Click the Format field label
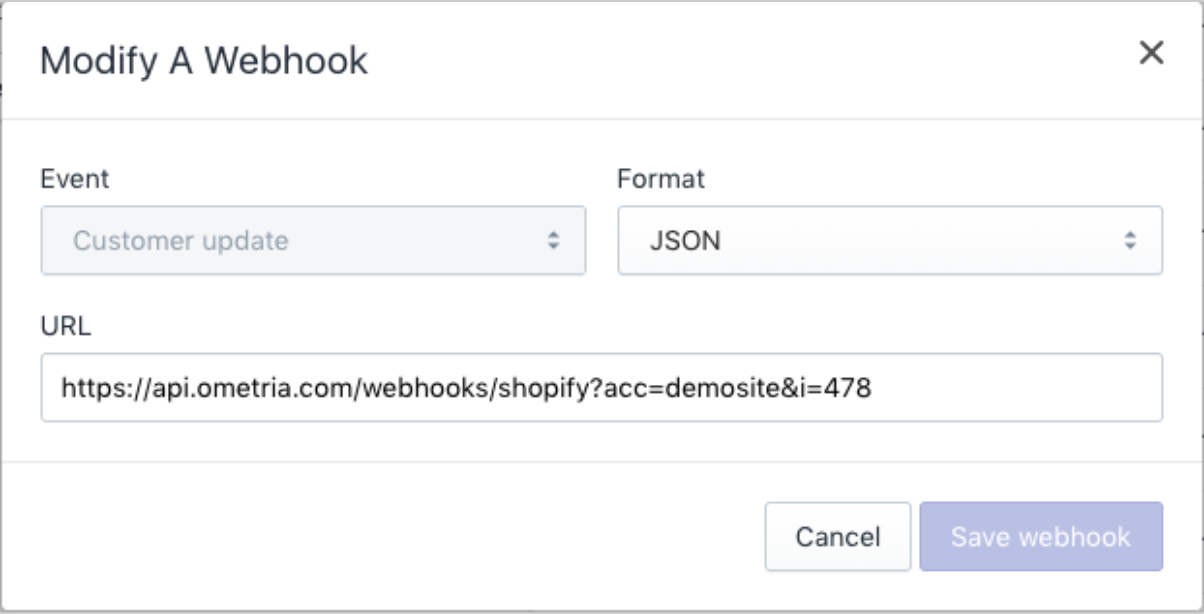Viewport: 1204px width, 614px height. point(661,179)
